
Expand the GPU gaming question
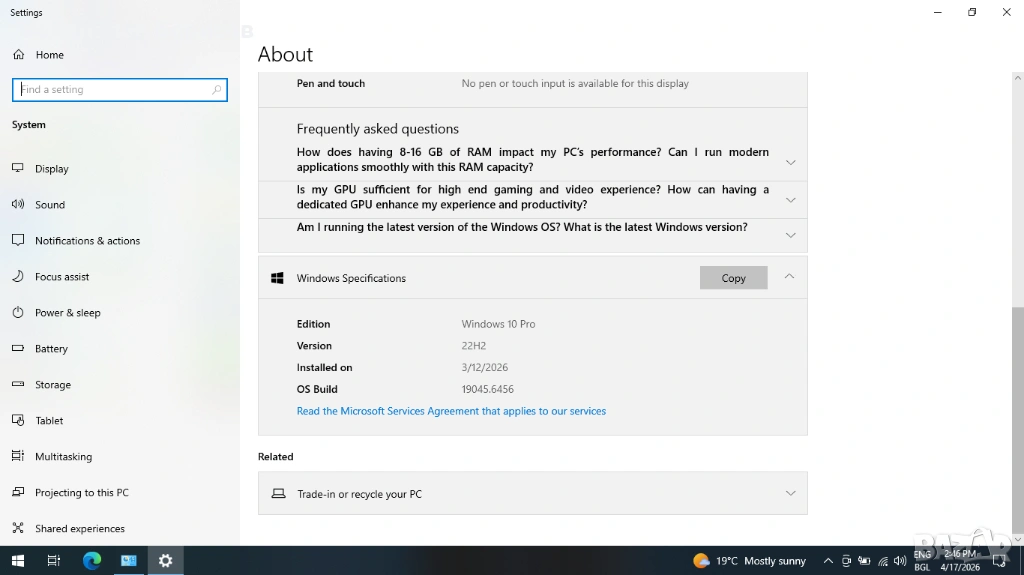pos(790,199)
